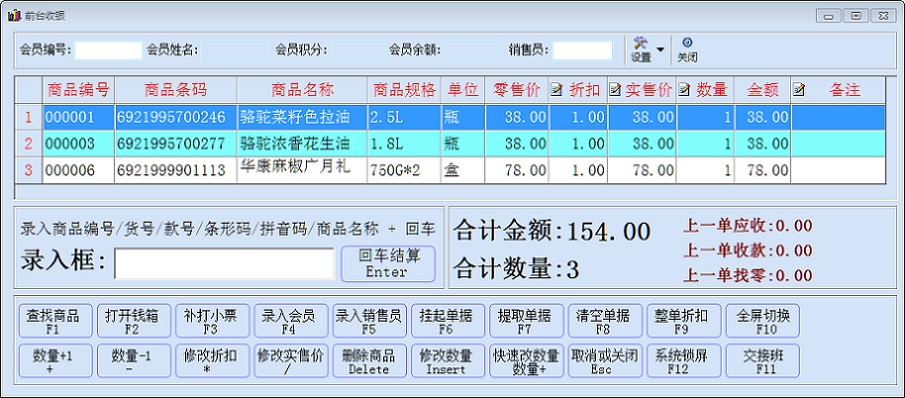Click barcode 6921995700246 cell
Image resolution: width=905 pixels, height=398 pixels.
click(x=175, y=117)
